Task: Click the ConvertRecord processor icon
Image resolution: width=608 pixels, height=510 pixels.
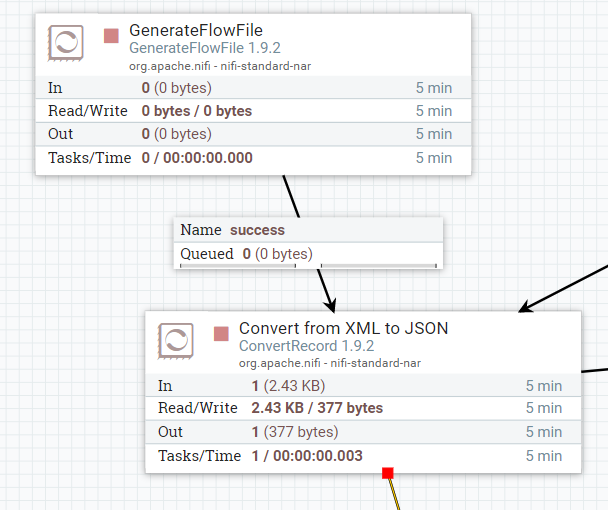Action: click(x=175, y=341)
